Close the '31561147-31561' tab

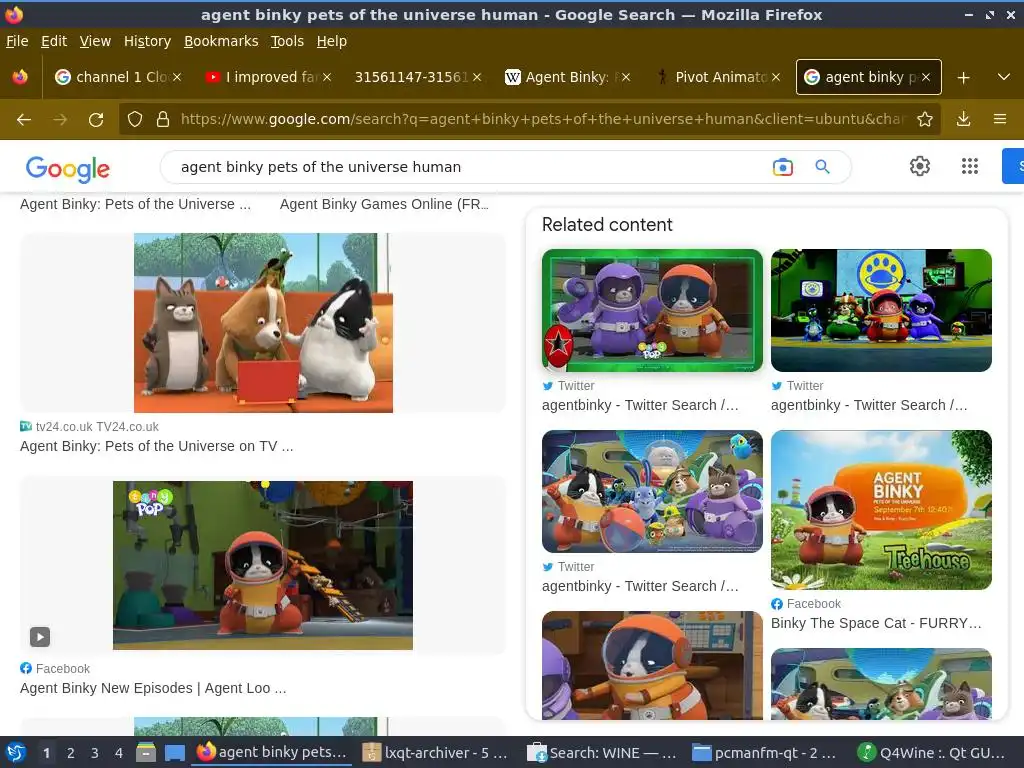477,77
